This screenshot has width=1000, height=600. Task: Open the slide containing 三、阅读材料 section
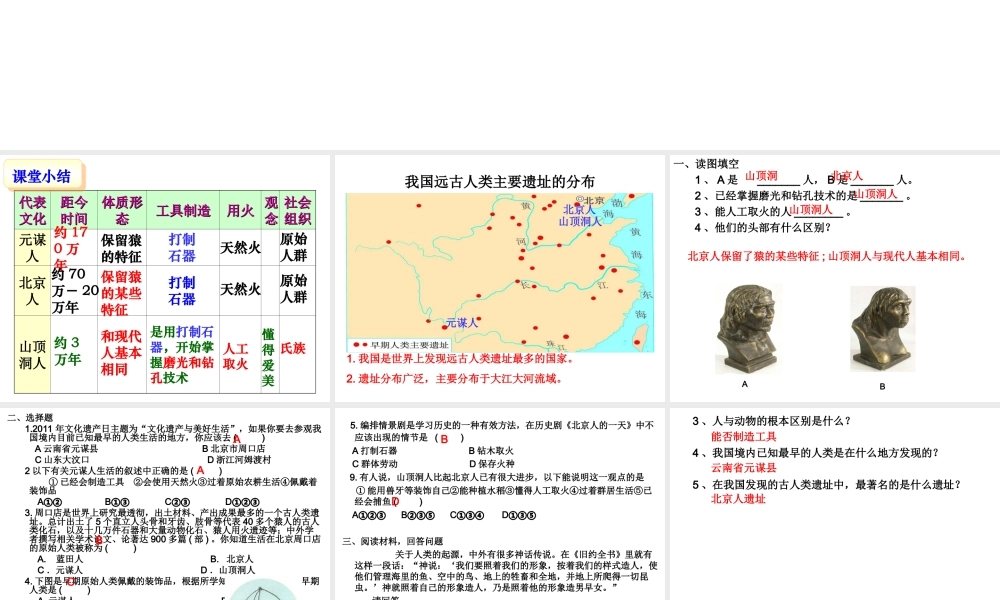coord(499,504)
